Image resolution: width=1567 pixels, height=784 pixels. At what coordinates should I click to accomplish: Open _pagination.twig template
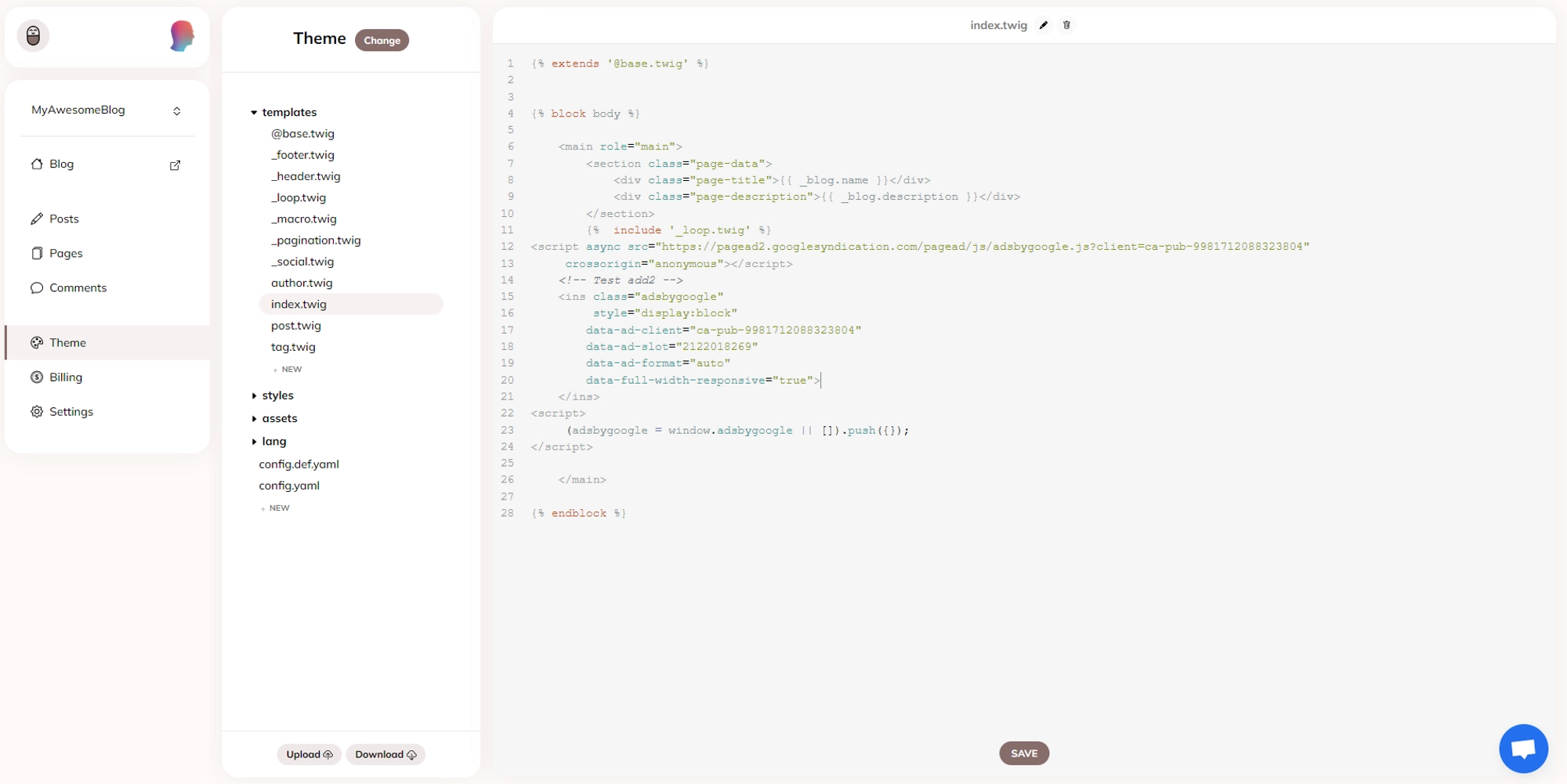[316, 240]
